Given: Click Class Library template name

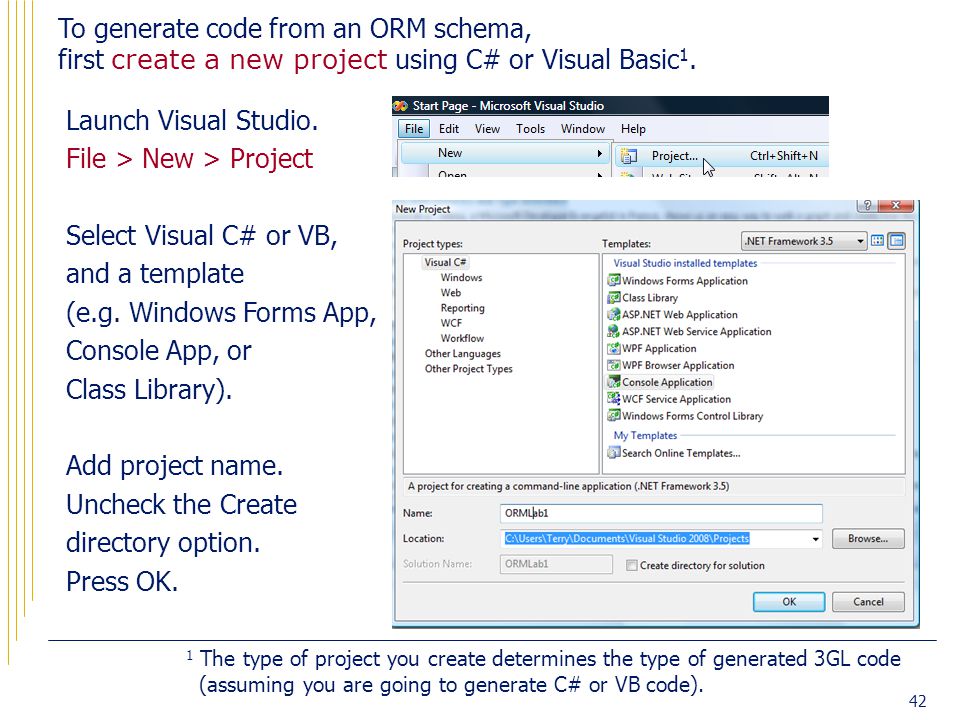Looking at the screenshot, I should point(650,298).
